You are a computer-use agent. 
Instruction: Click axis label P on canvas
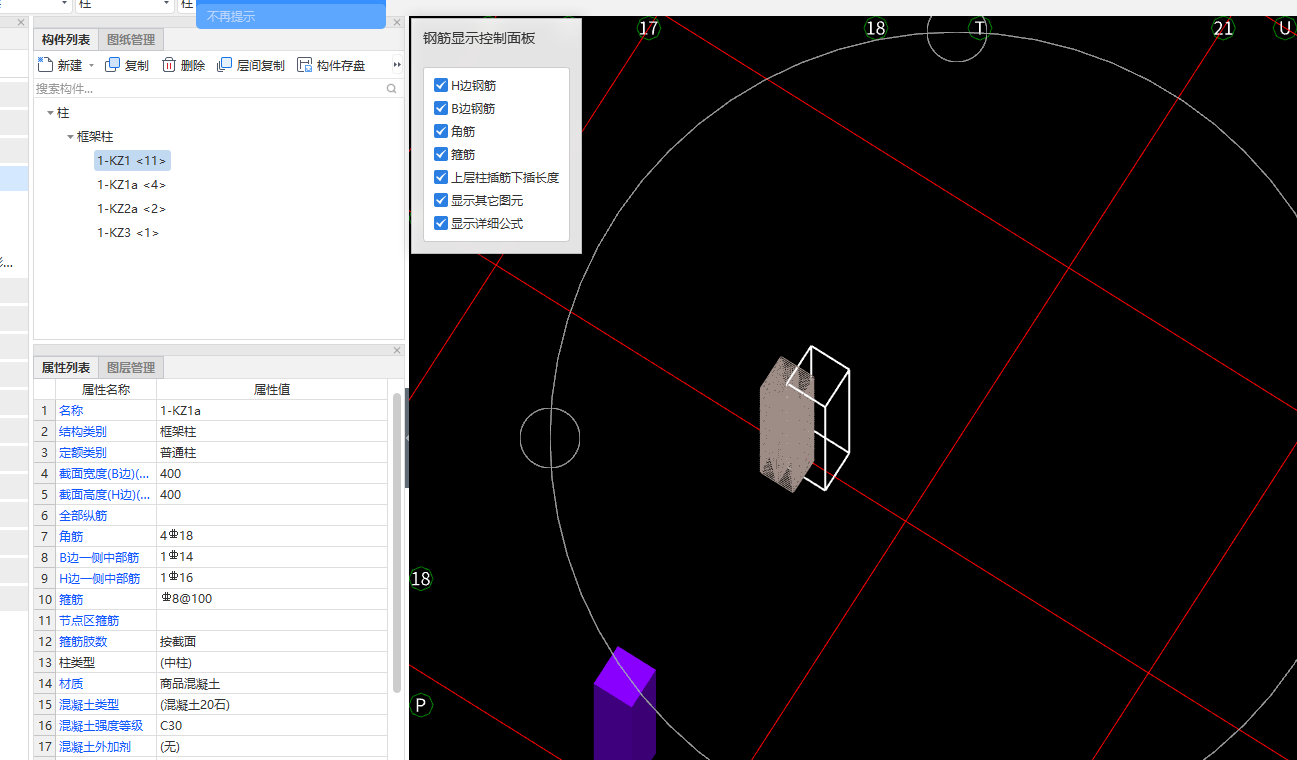coord(421,706)
